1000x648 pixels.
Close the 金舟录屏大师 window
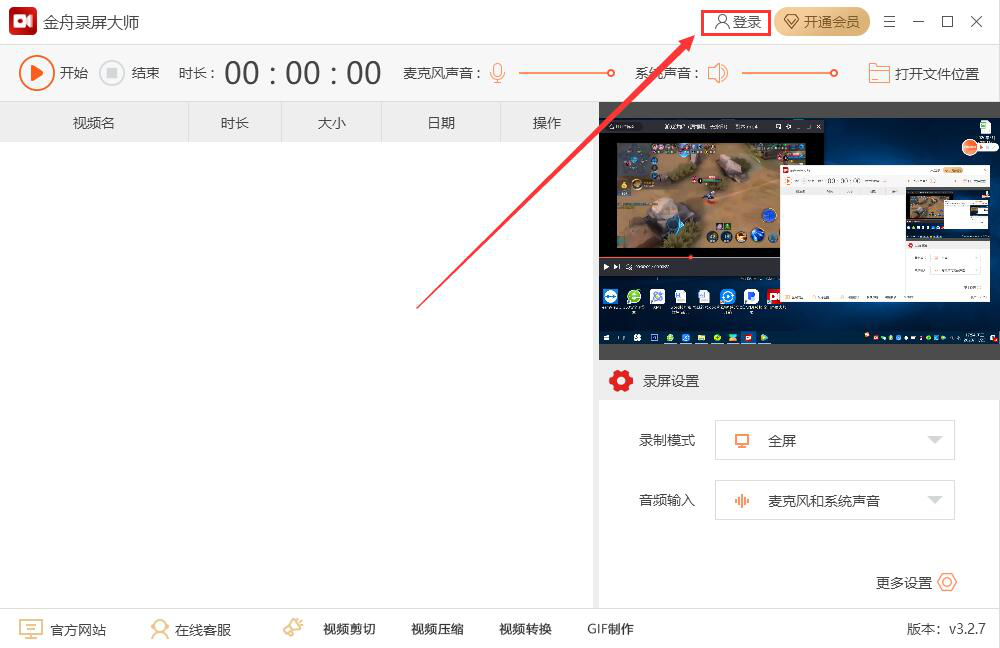976,22
